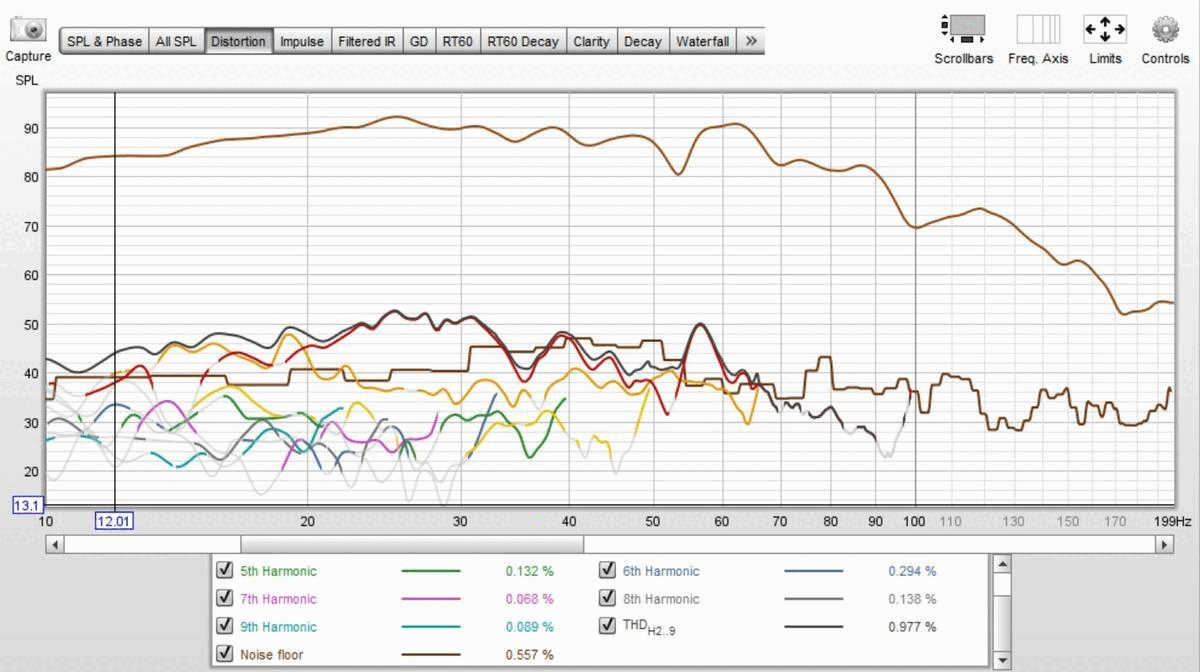Click the Capture camera icon
1200x672 pixels.
(x=28, y=29)
